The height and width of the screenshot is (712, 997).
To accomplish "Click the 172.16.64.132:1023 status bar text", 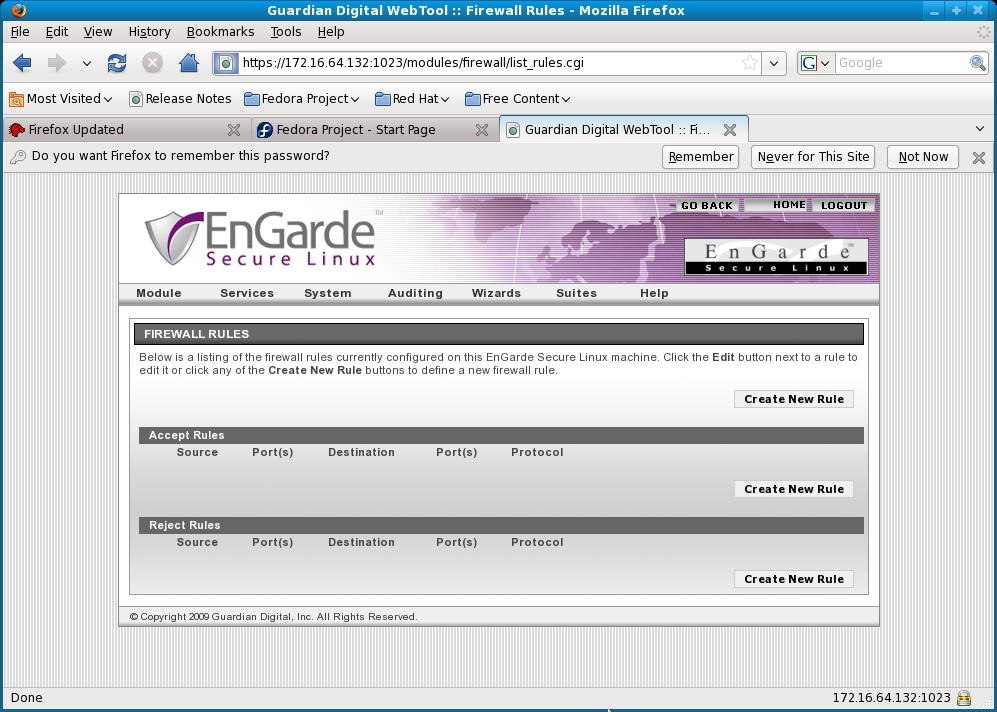I will click(891, 698).
